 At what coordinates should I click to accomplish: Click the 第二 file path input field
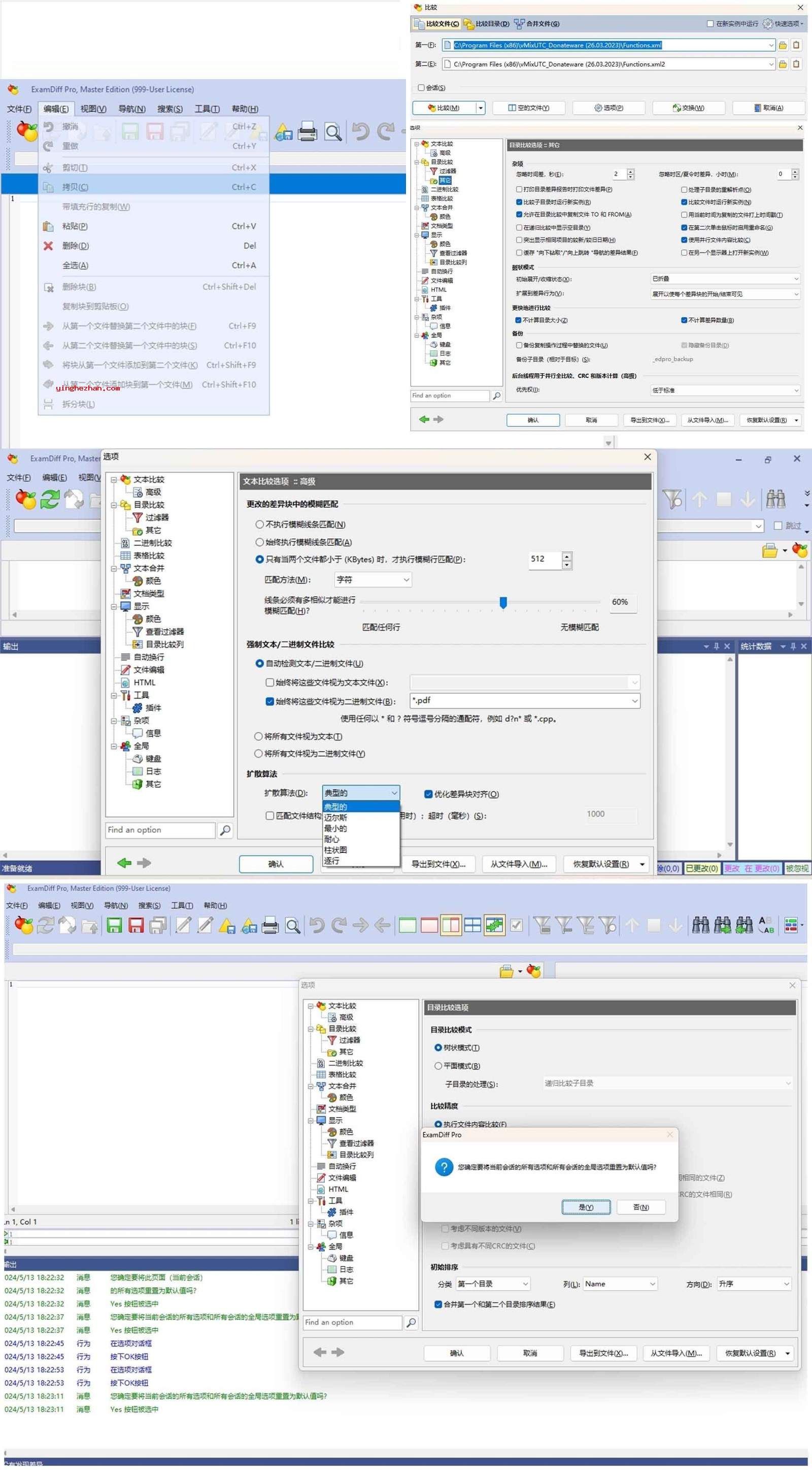click(608, 64)
